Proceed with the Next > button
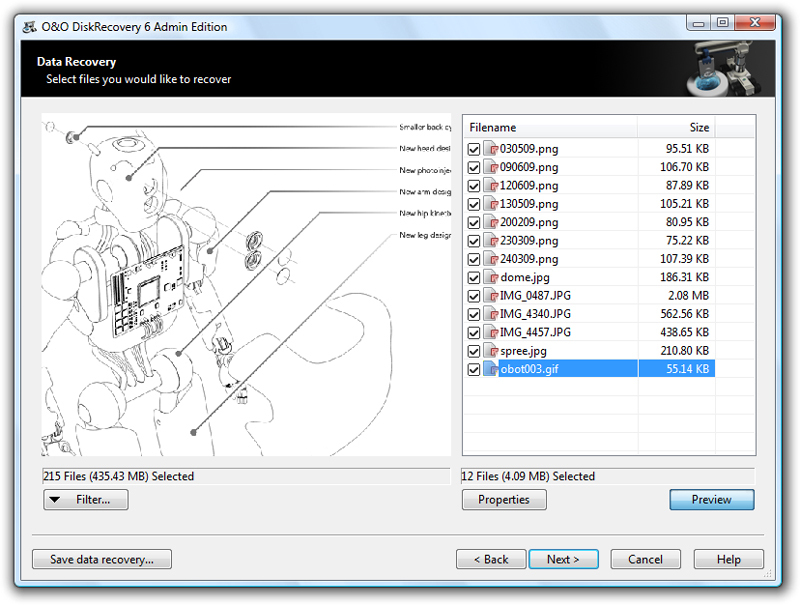This screenshot has height=605, width=800. [x=563, y=560]
